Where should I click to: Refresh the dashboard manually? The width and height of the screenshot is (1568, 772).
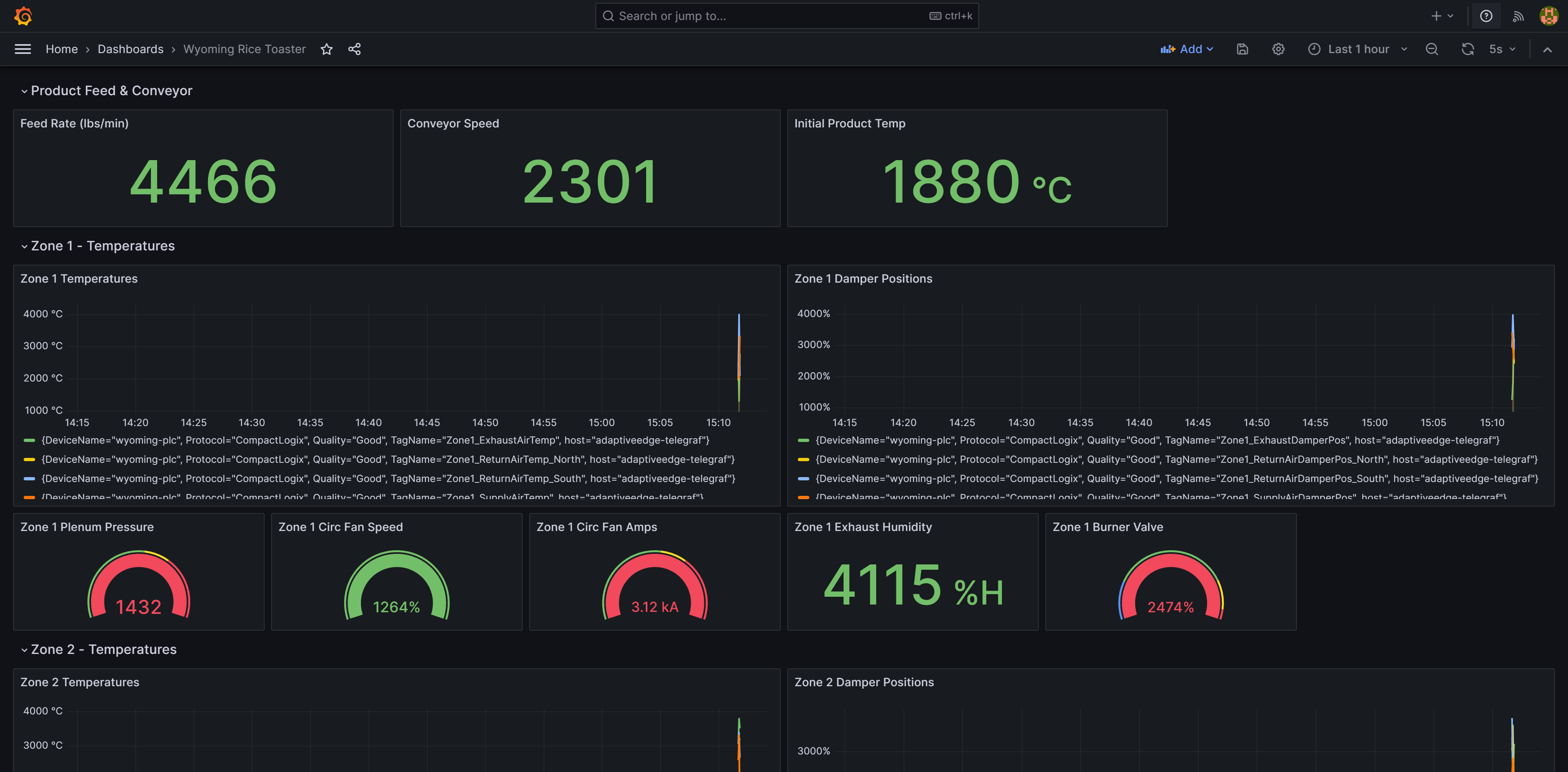pyautogui.click(x=1468, y=49)
